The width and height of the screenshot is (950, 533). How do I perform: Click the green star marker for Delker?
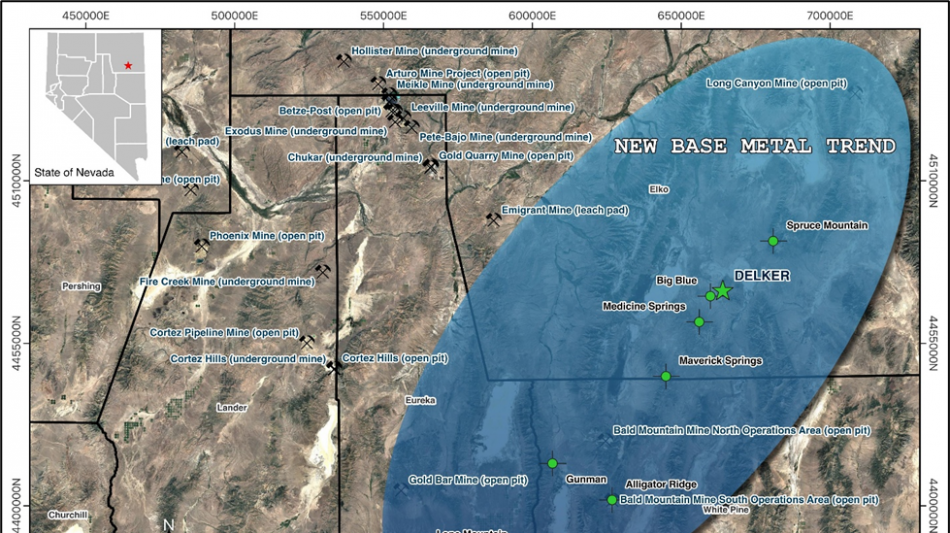click(723, 291)
